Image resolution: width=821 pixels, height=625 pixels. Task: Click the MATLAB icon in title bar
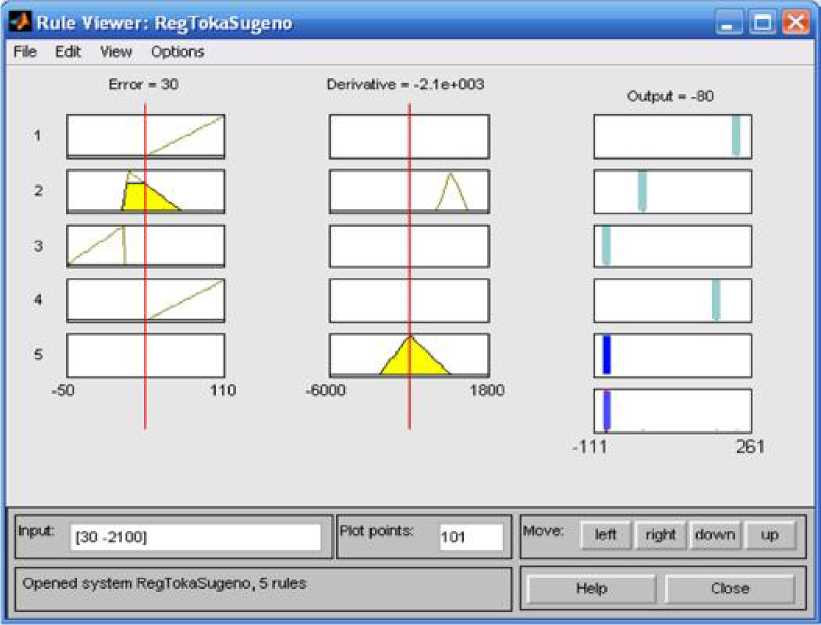(20, 22)
